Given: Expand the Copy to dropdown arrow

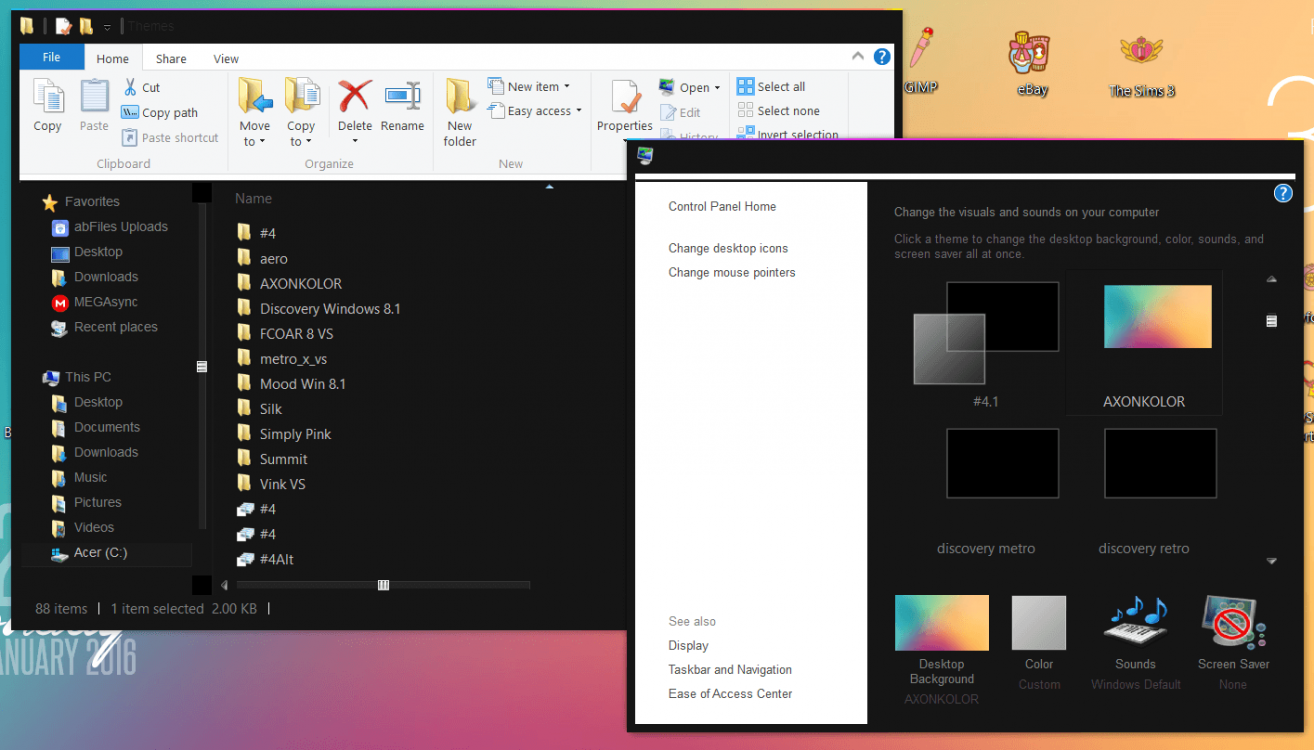Looking at the screenshot, I should pos(309,142).
